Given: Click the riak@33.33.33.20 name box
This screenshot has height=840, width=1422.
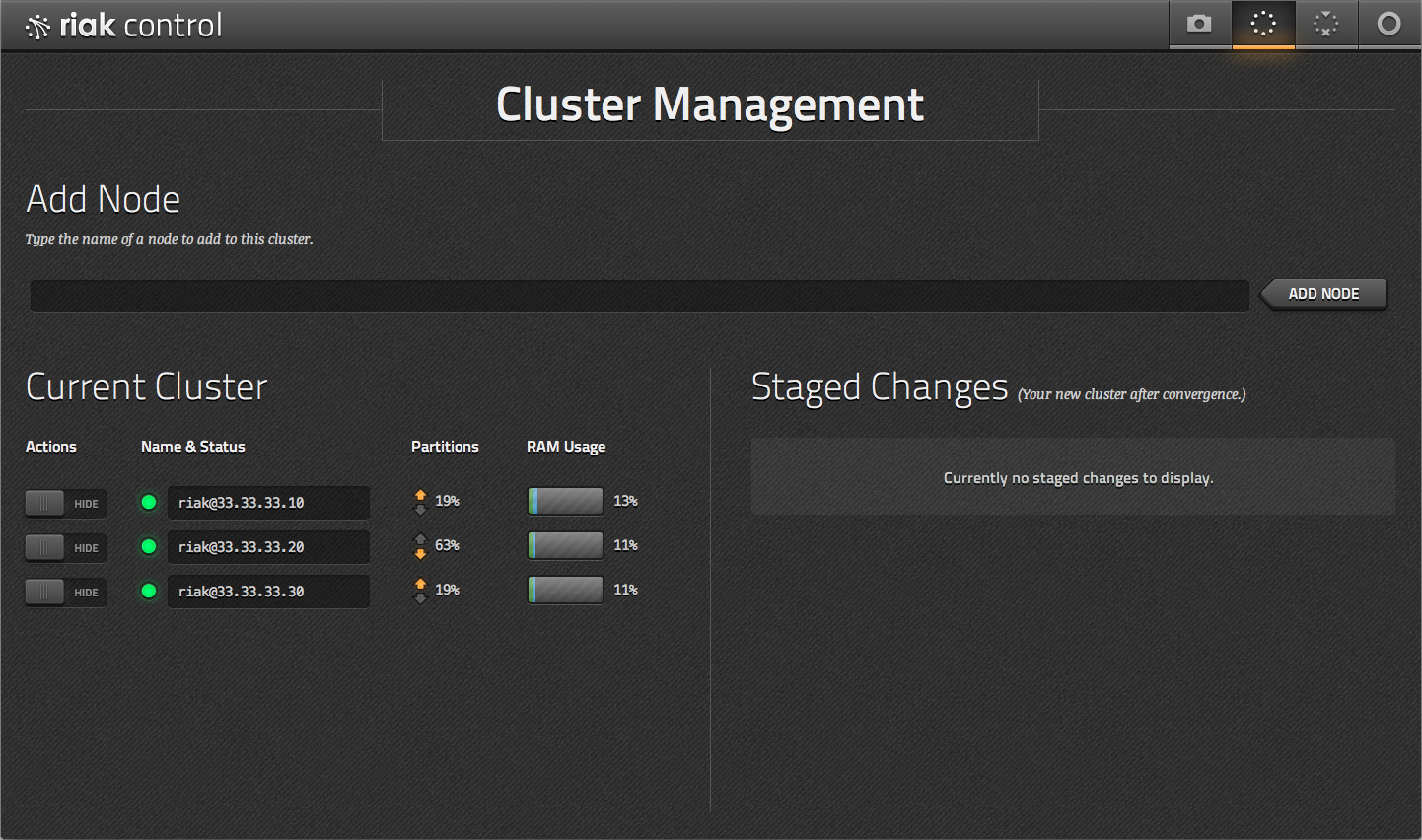Looking at the screenshot, I should 268,547.
